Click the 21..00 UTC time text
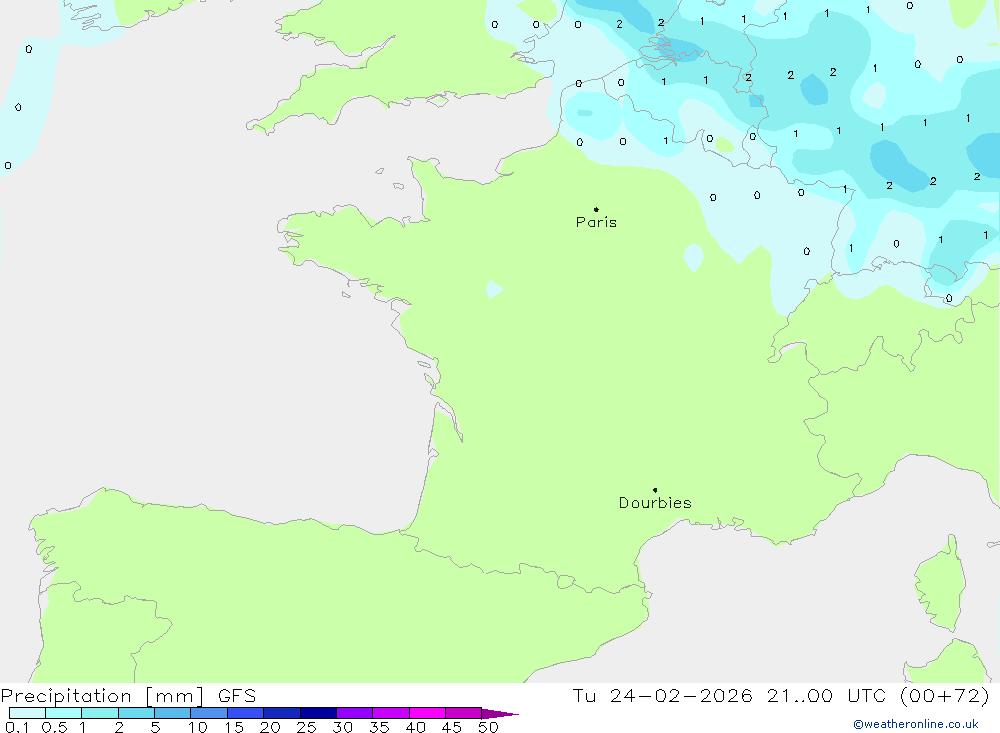The image size is (1000, 733). [827, 695]
